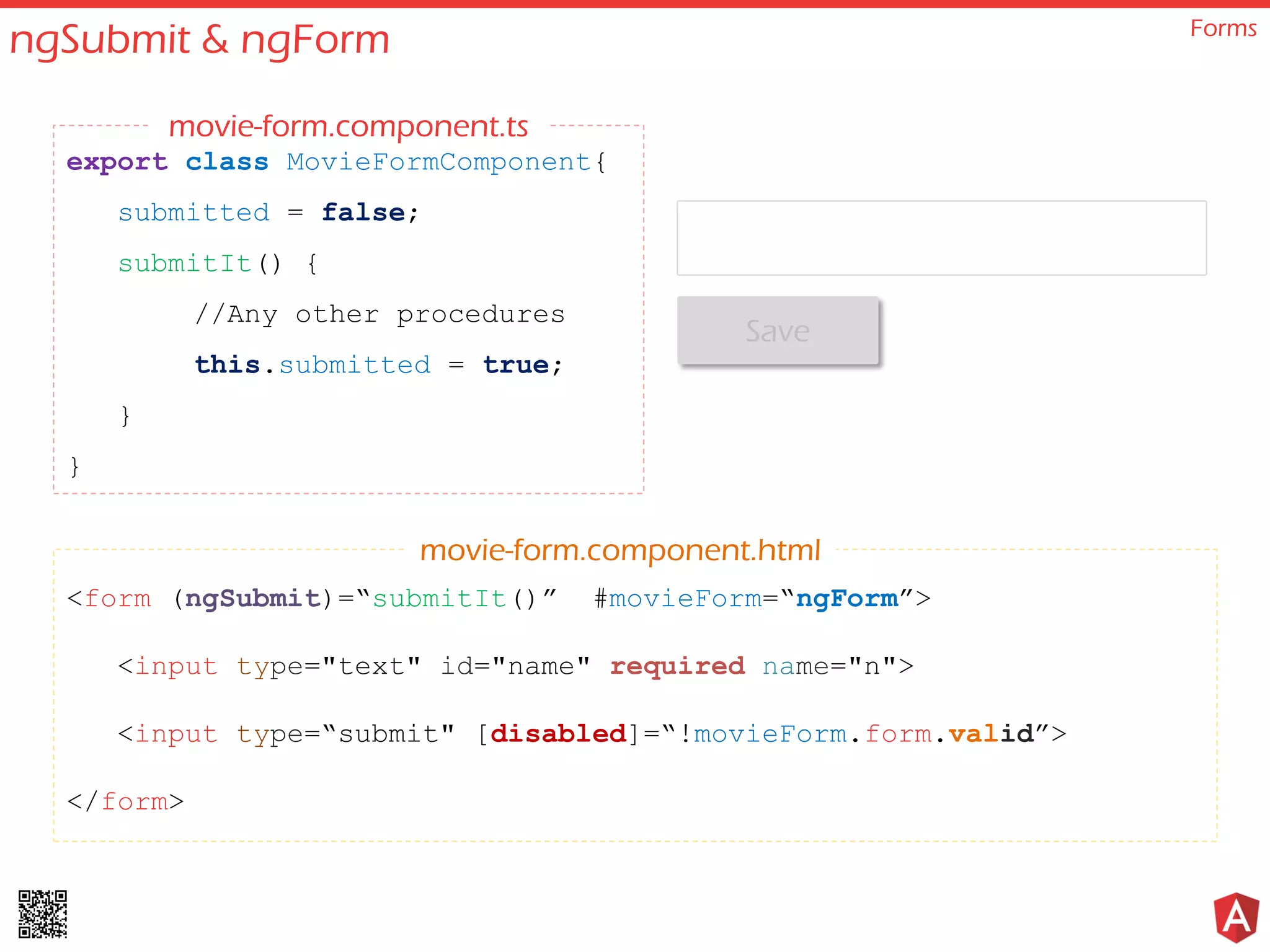Click the 'type=“submit"' attribute

[345, 734]
